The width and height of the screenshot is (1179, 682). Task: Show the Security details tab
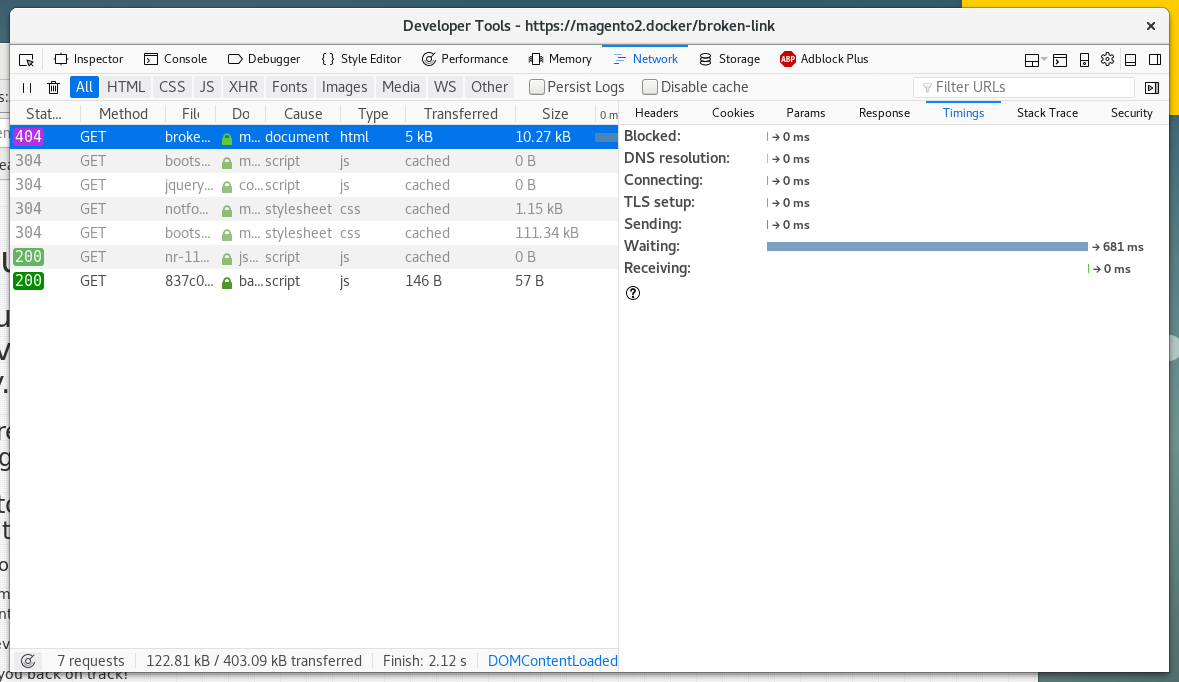pos(1132,113)
